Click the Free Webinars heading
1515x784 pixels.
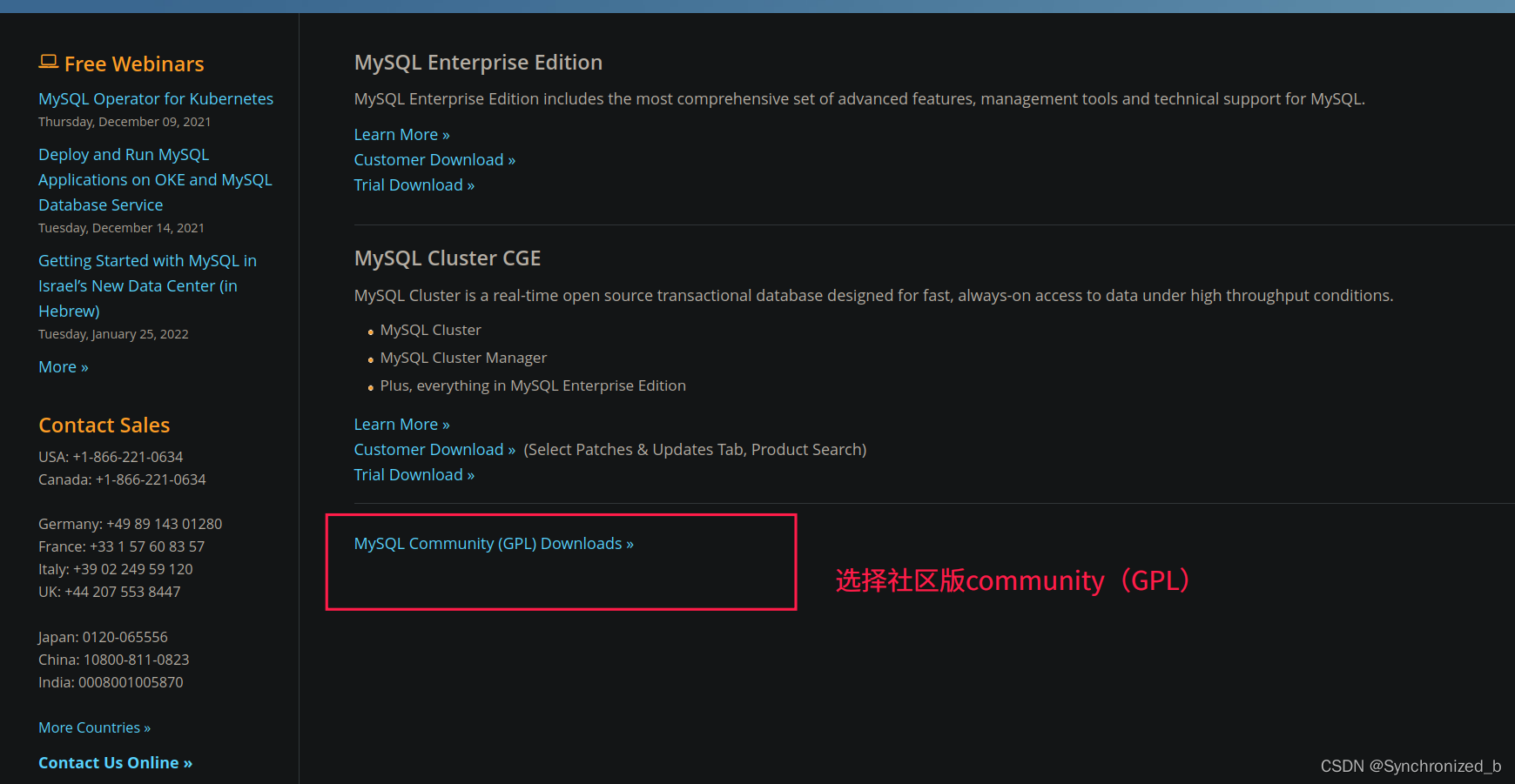[134, 64]
